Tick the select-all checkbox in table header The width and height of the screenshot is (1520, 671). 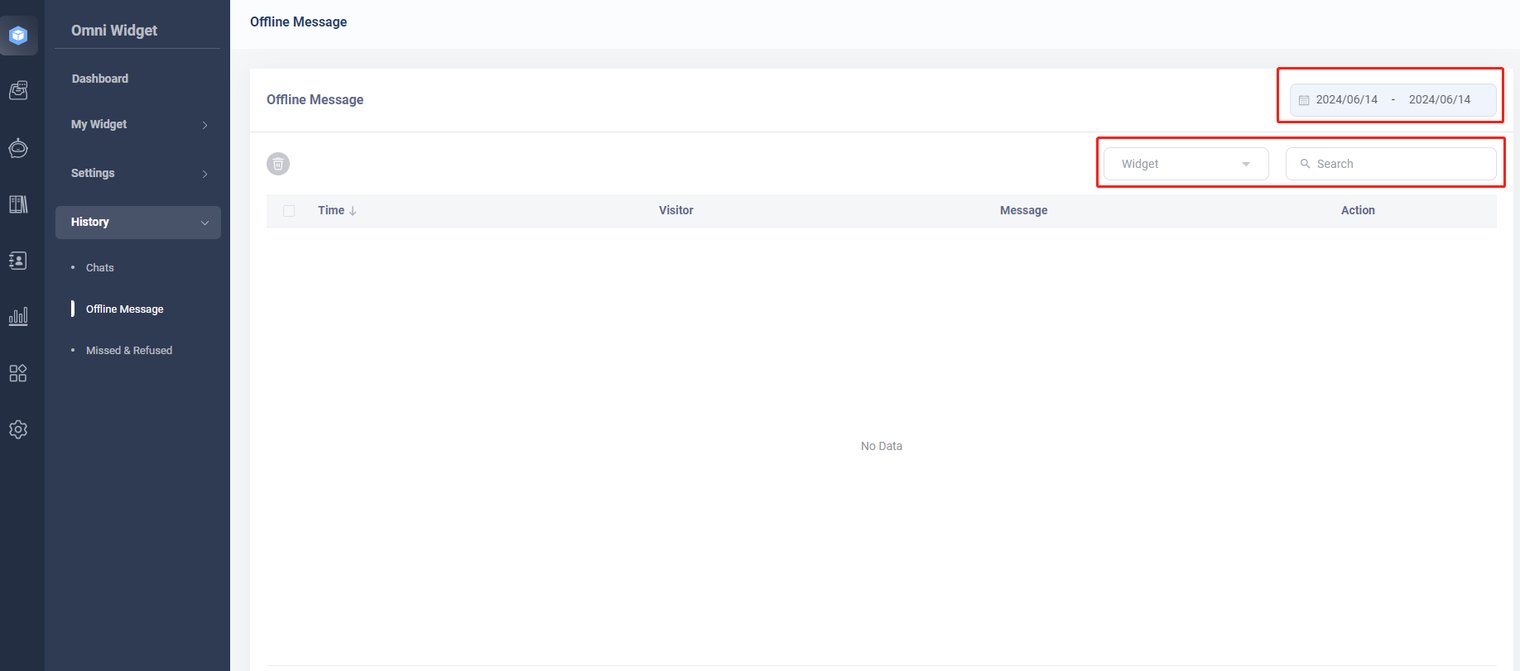[x=289, y=211]
